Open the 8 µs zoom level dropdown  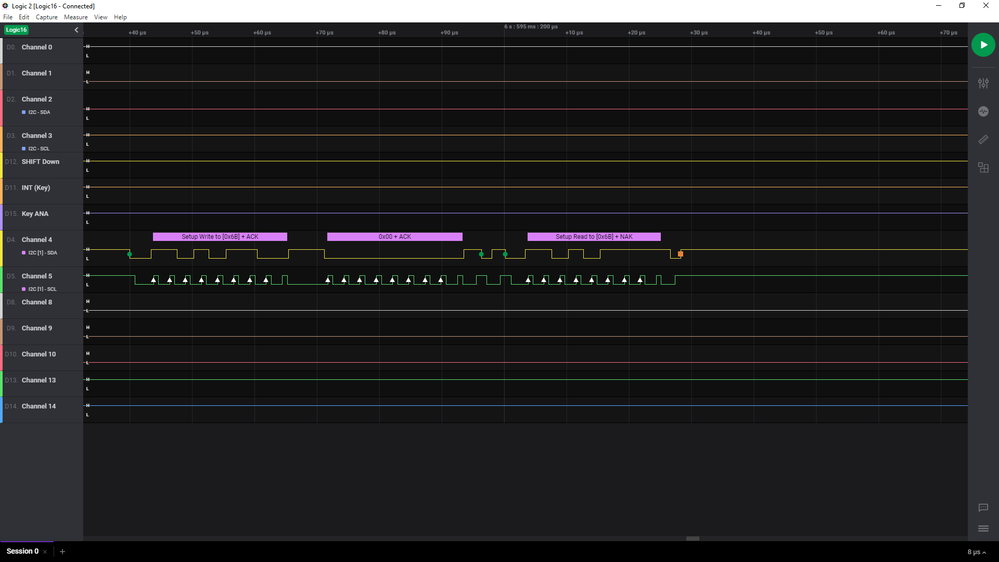coord(976,552)
